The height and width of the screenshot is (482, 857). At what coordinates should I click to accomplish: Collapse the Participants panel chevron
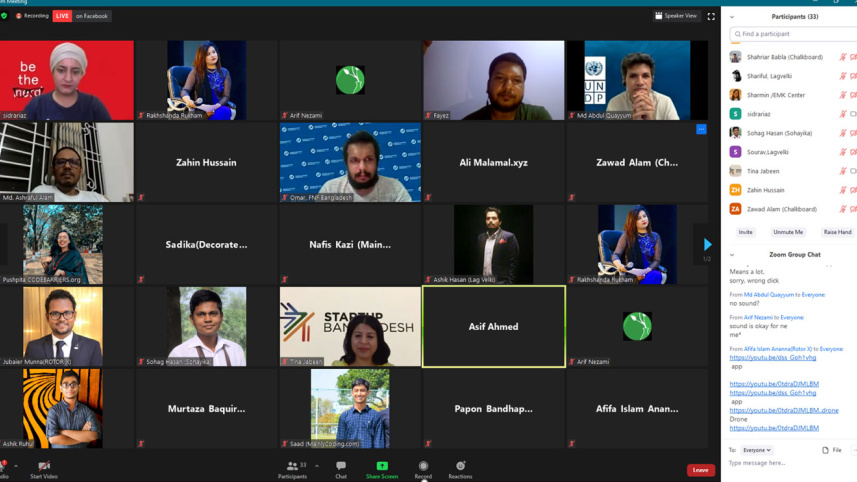[732, 17]
